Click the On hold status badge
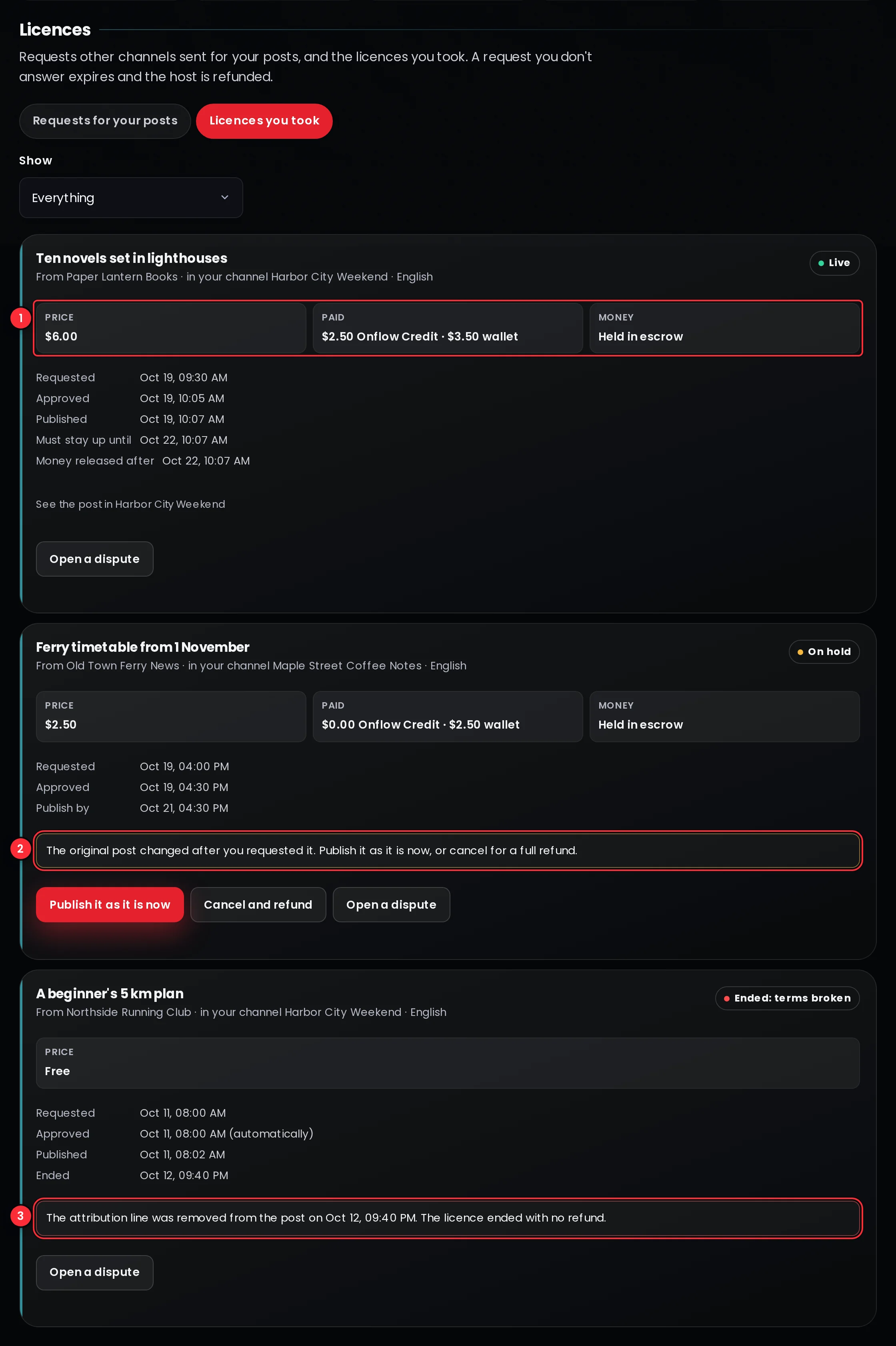Screen dimensions: 896x1346 point(824,651)
